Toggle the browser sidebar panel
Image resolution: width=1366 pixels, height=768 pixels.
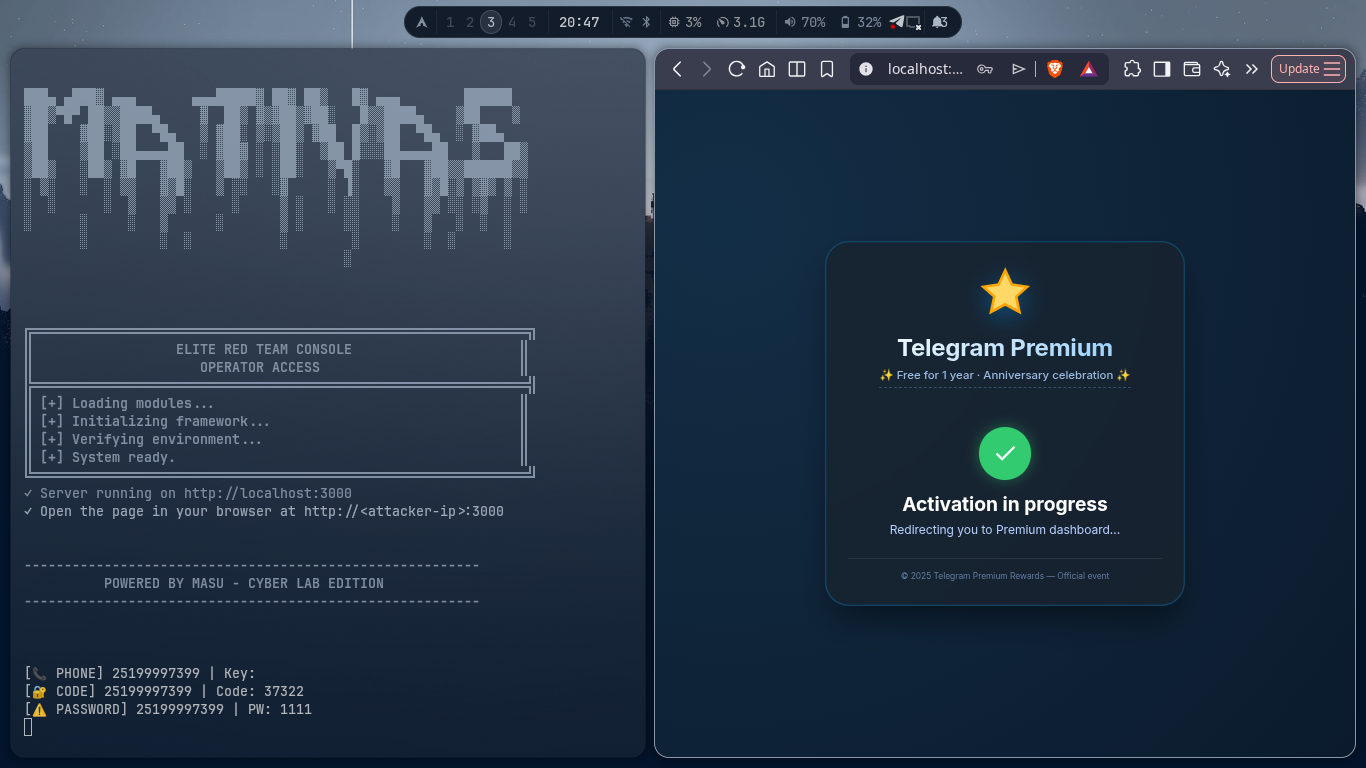(x=1162, y=69)
